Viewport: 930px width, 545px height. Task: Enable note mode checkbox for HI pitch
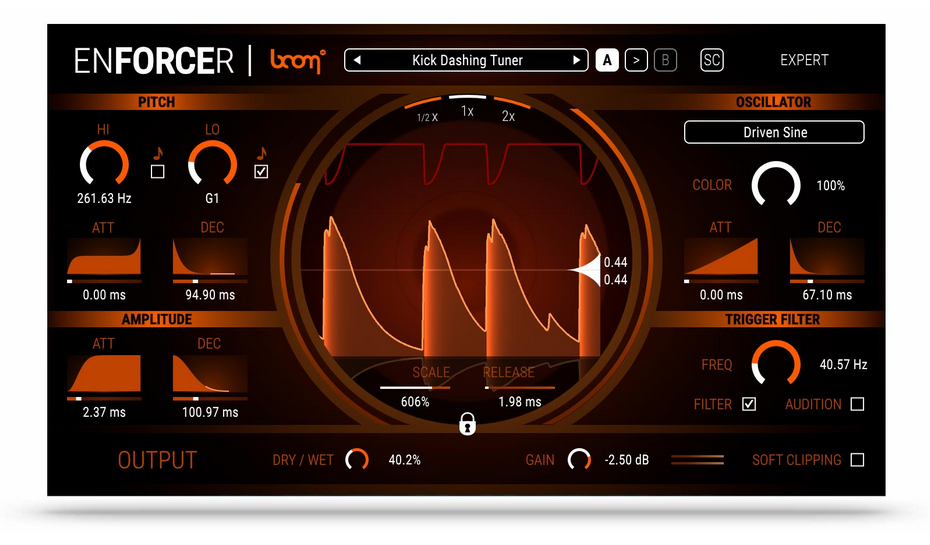[x=158, y=172]
